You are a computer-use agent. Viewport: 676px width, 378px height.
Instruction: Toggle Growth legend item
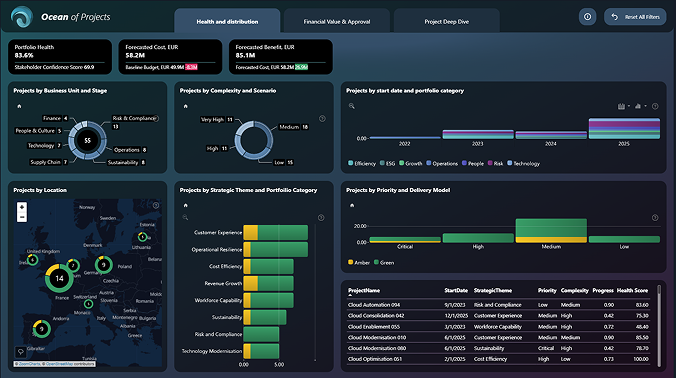point(410,163)
